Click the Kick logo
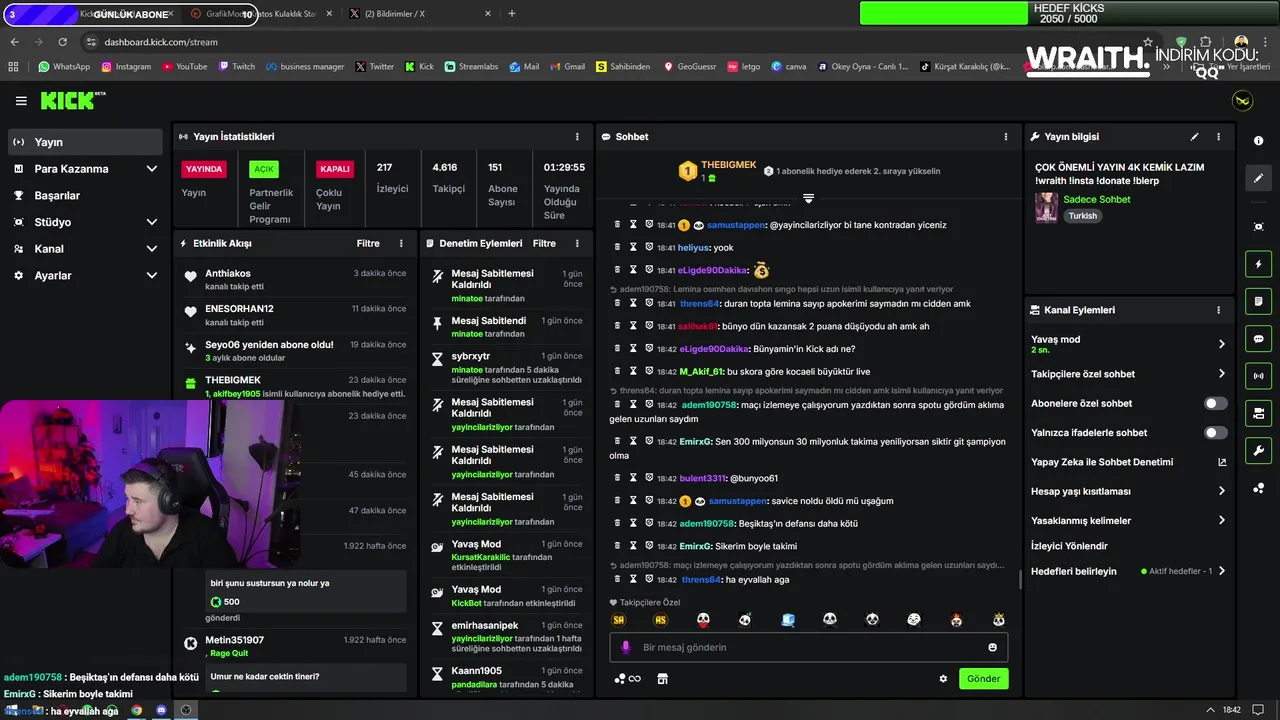 pos(72,100)
